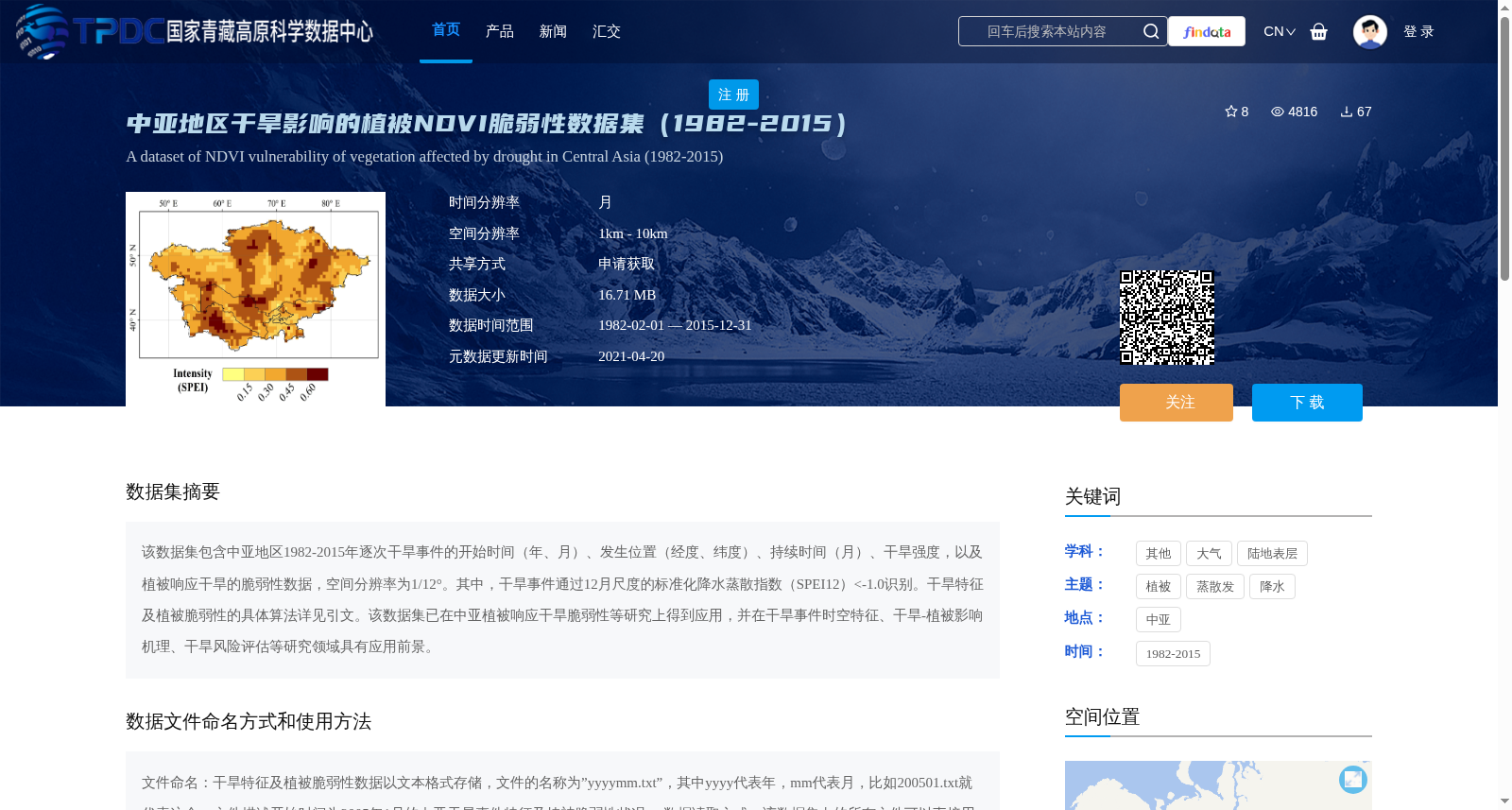This screenshot has height=810, width=1512.
Task: Select the 蒸散发 theme tag
Action: tap(1215, 587)
